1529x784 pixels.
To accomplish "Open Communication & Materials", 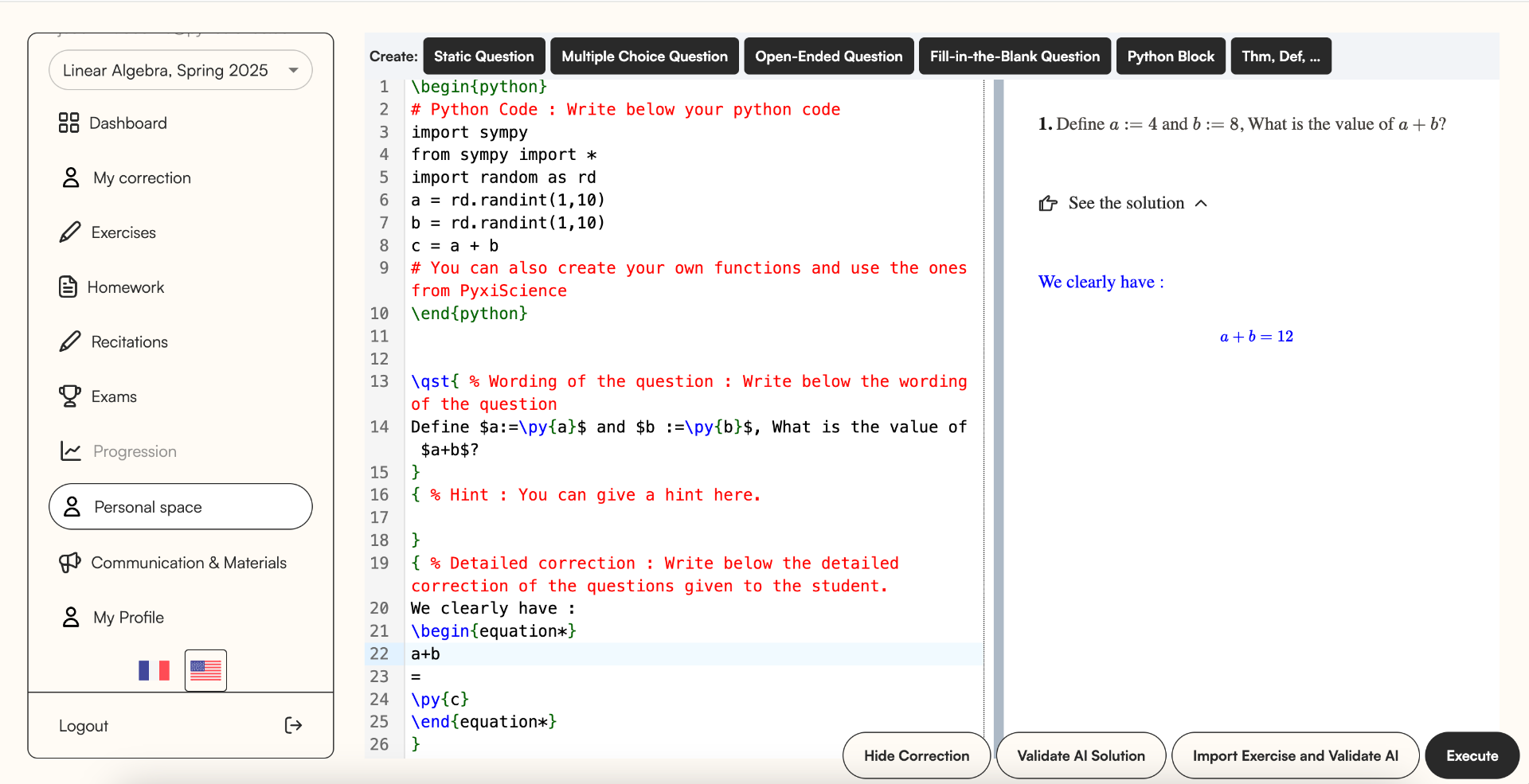I will pos(189,562).
